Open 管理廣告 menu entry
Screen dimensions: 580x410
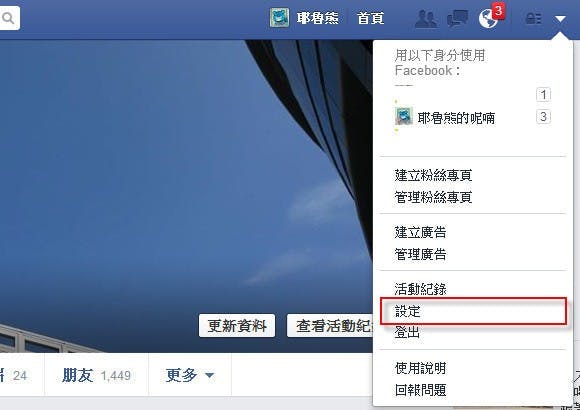coord(421,254)
